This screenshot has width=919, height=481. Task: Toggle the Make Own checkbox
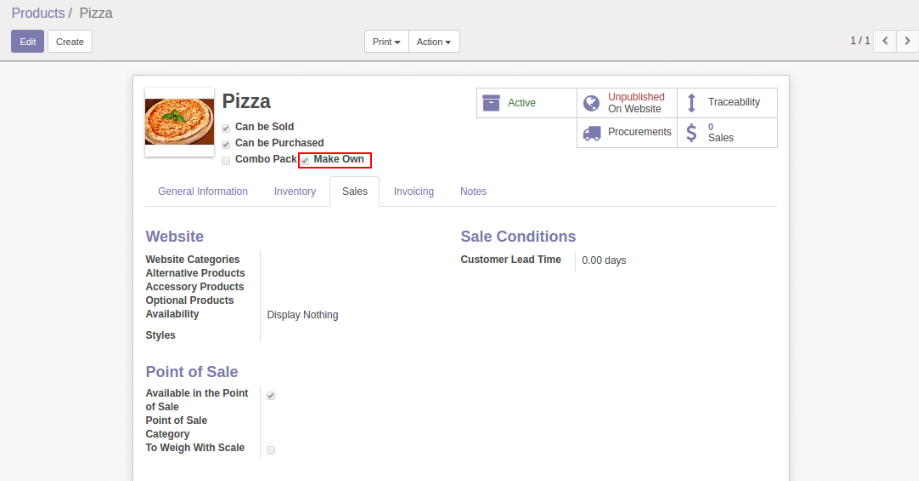pos(305,160)
